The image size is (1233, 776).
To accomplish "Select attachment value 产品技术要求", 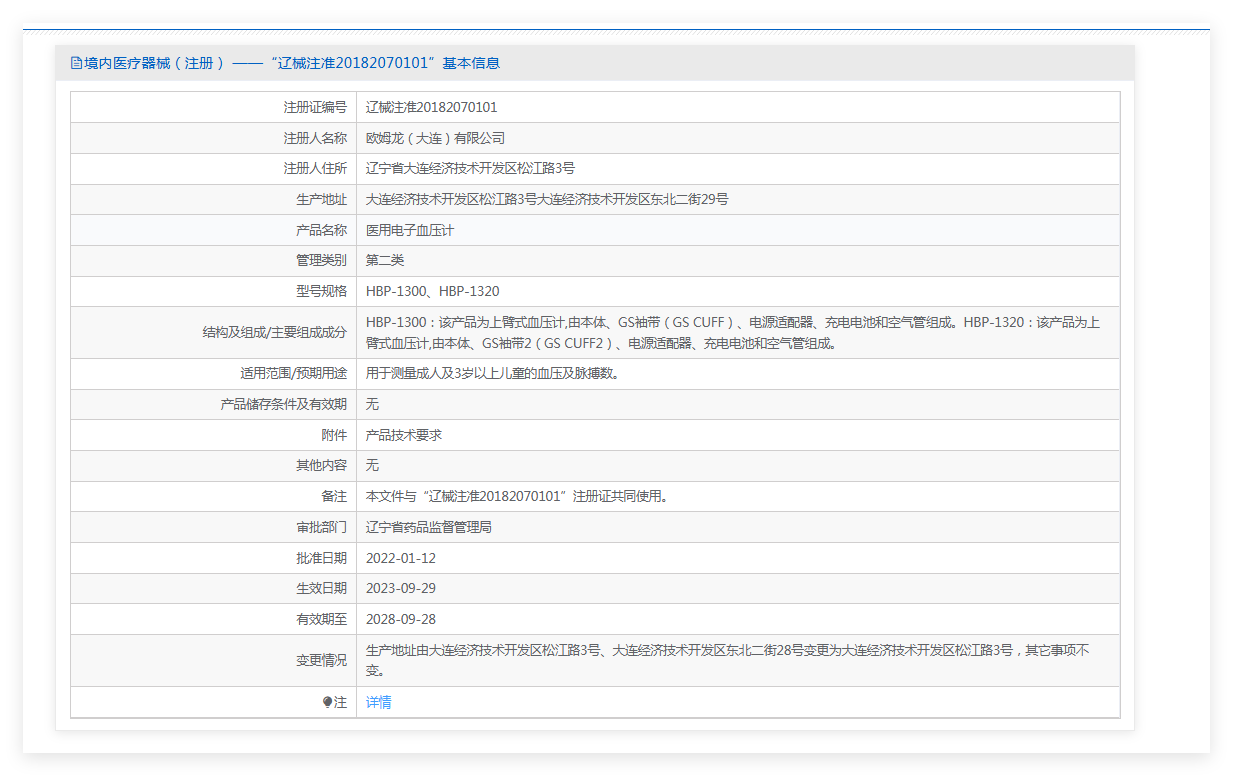I will click(404, 435).
